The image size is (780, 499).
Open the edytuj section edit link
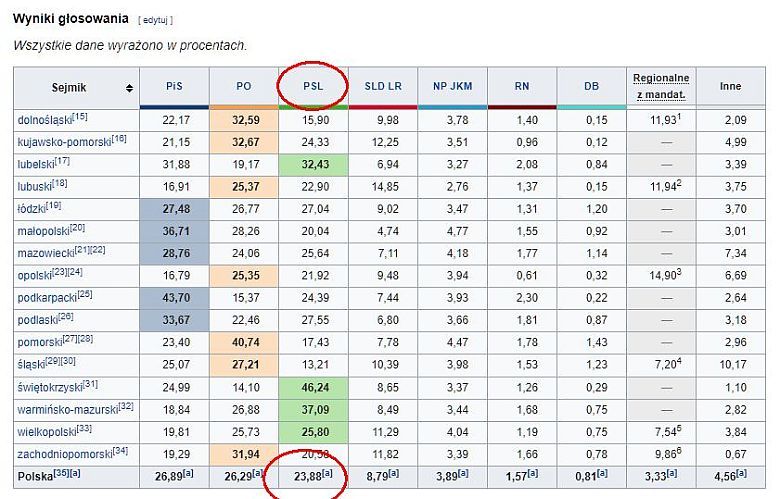[x=156, y=20]
